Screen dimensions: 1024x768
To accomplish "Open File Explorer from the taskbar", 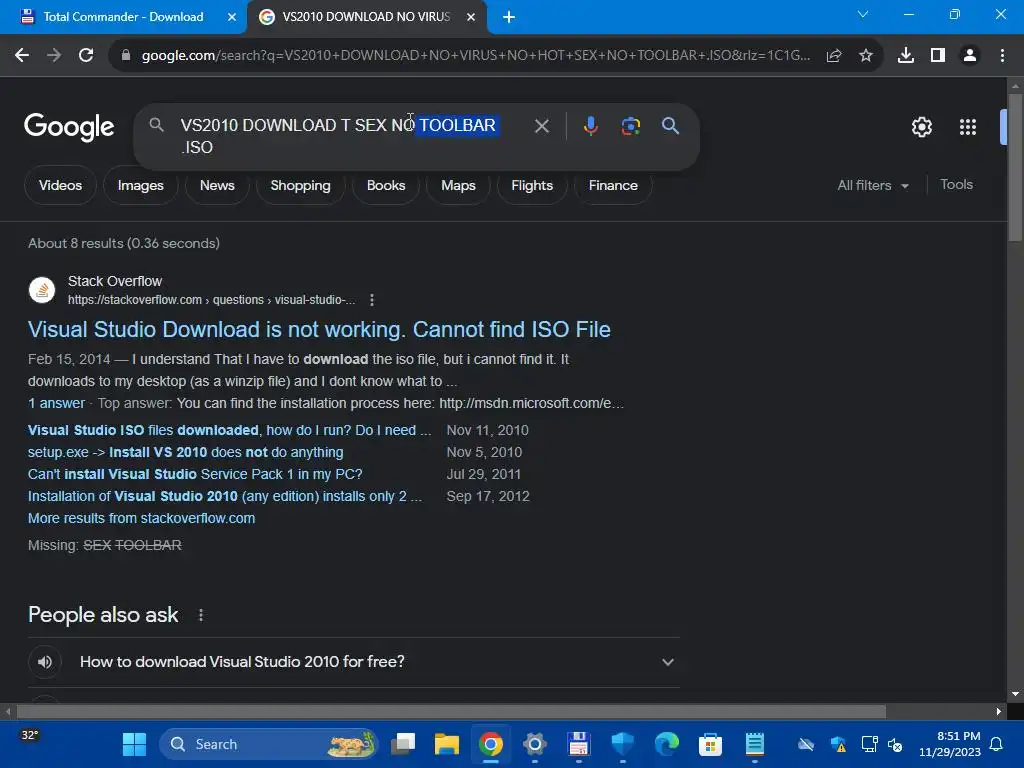I will click(x=447, y=744).
